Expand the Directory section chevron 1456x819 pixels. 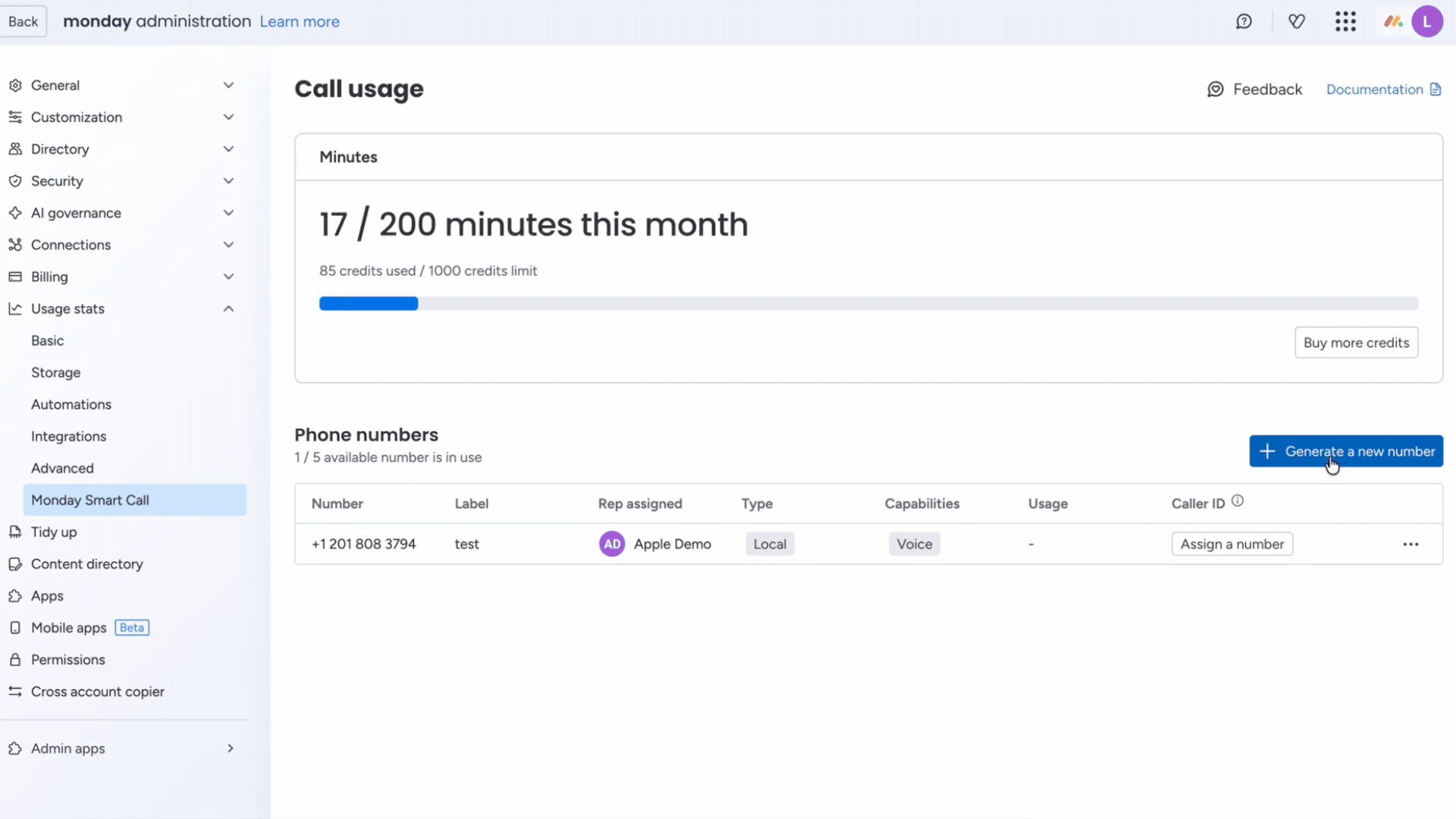click(228, 149)
